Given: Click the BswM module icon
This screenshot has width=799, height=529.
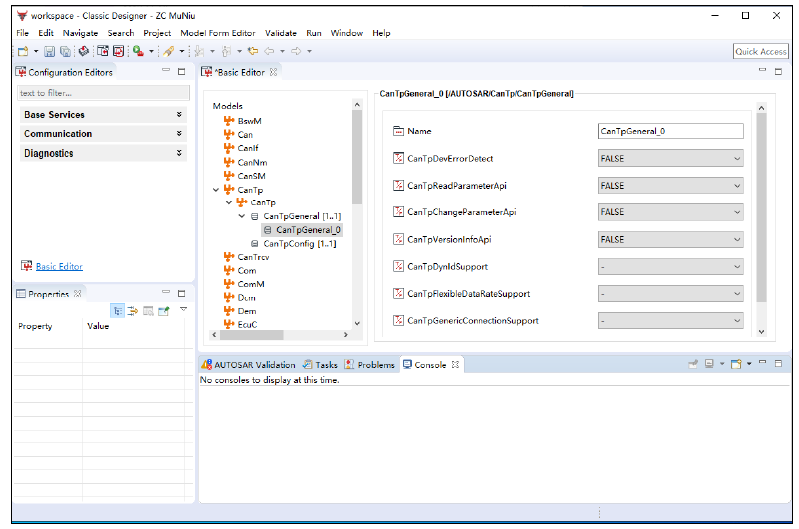Looking at the screenshot, I should click(229, 121).
